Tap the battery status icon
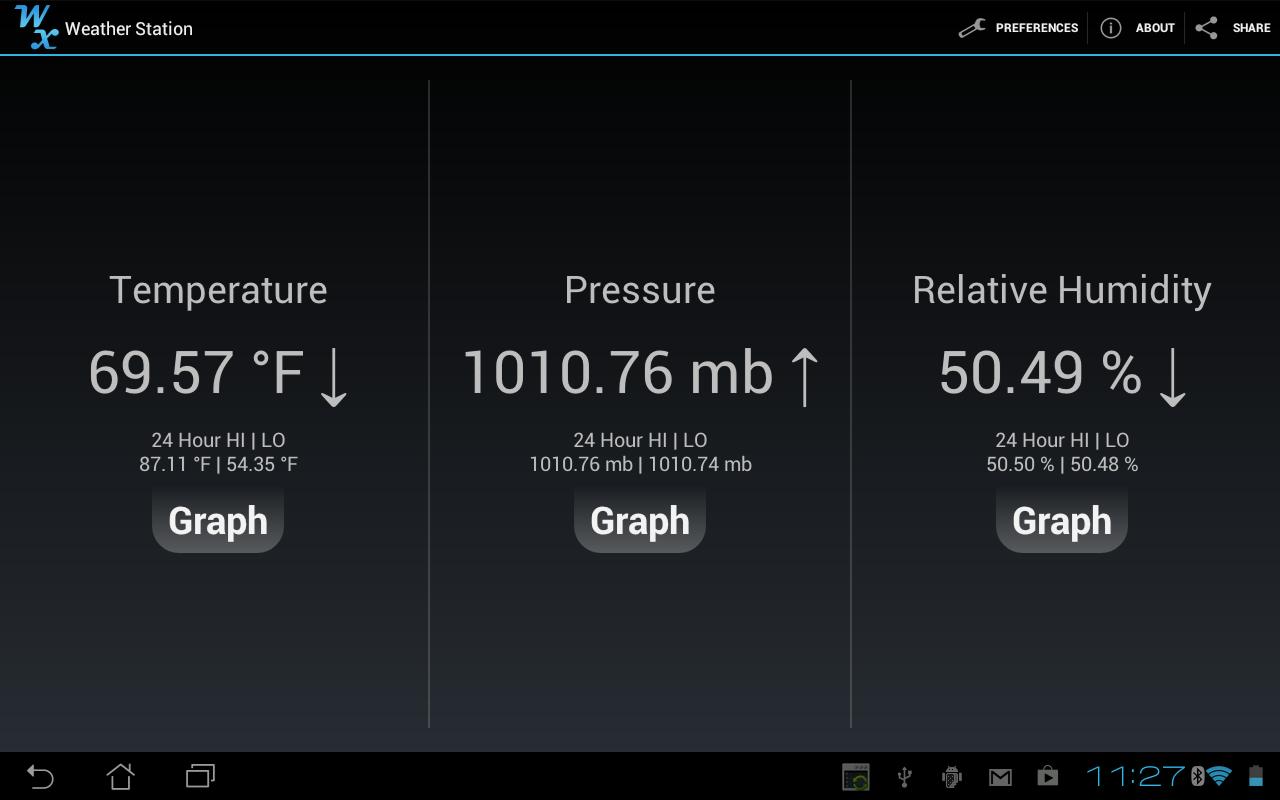Image resolution: width=1280 pixels, height=800 pixels. [x=1256, y=776]
